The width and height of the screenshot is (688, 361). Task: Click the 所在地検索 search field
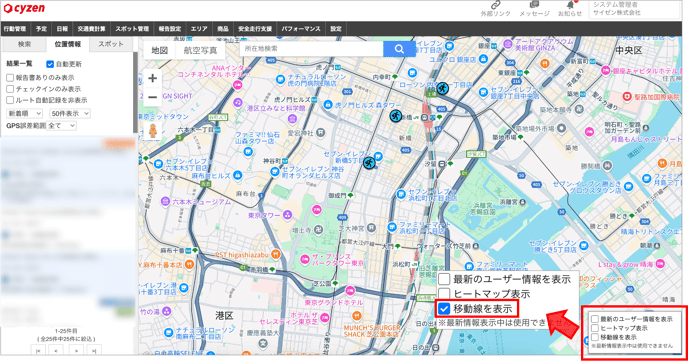tap(312, 49)
